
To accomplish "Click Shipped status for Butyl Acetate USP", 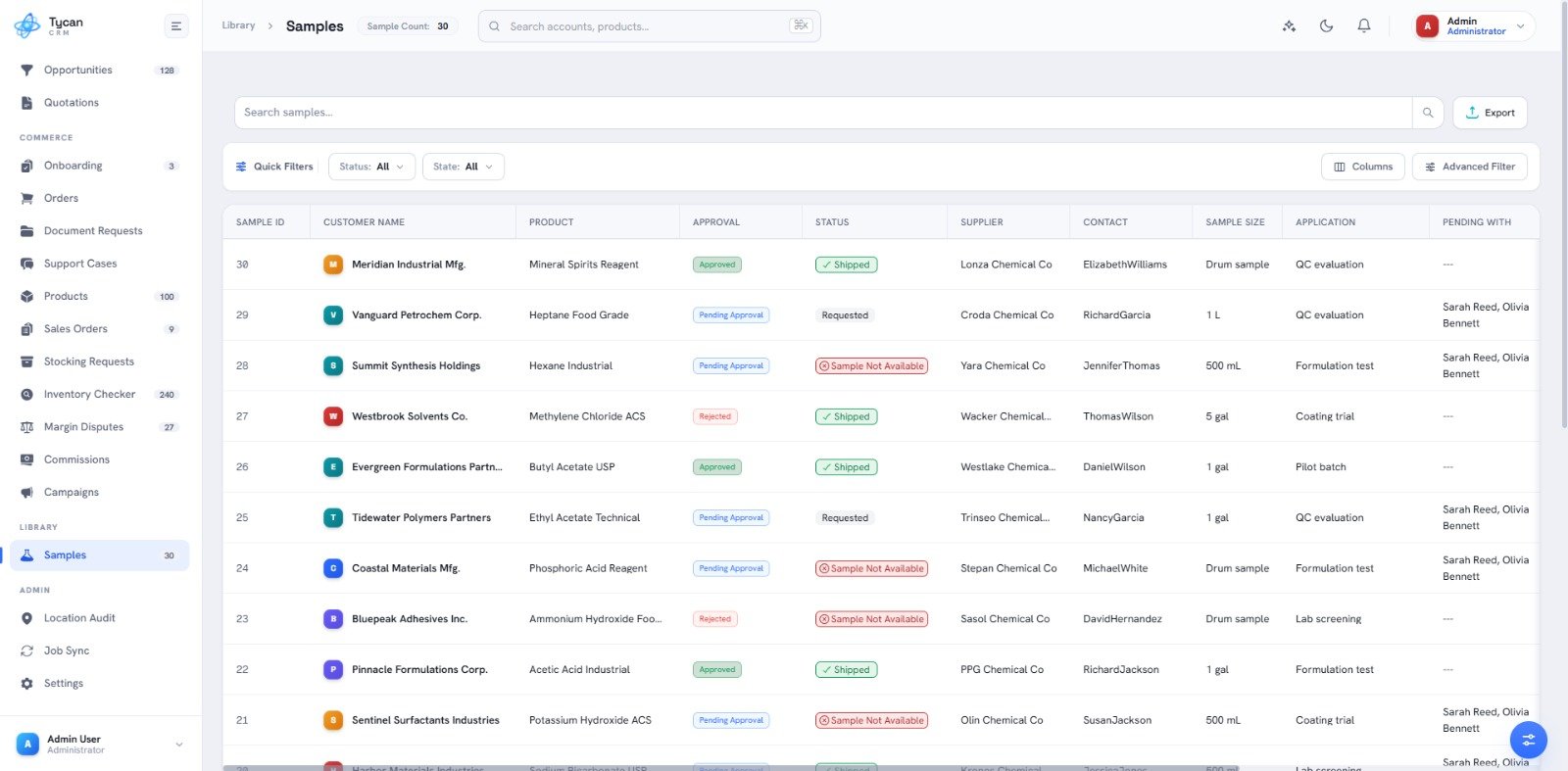I will (847, 467).
